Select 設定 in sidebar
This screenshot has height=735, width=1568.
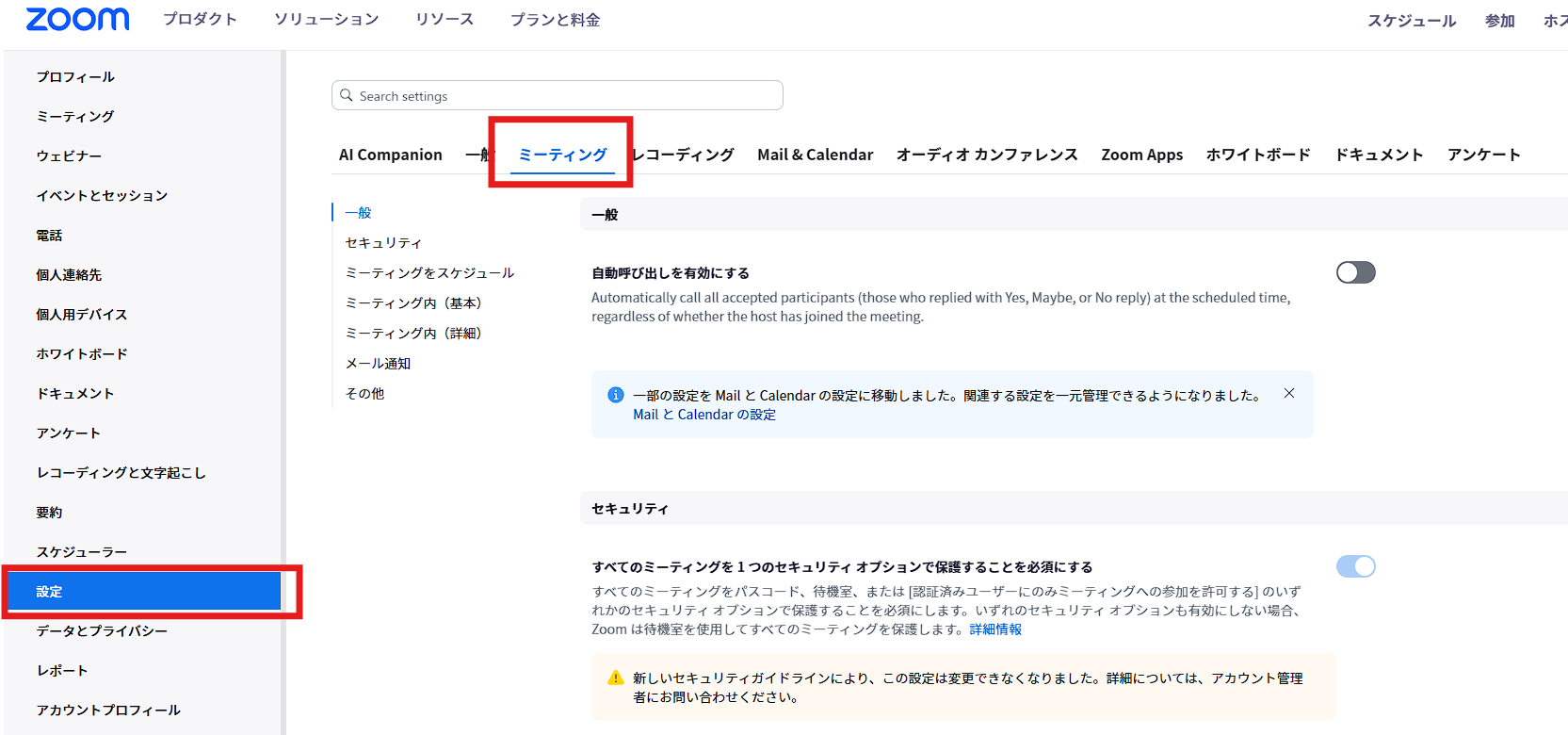tap(143, 591)
